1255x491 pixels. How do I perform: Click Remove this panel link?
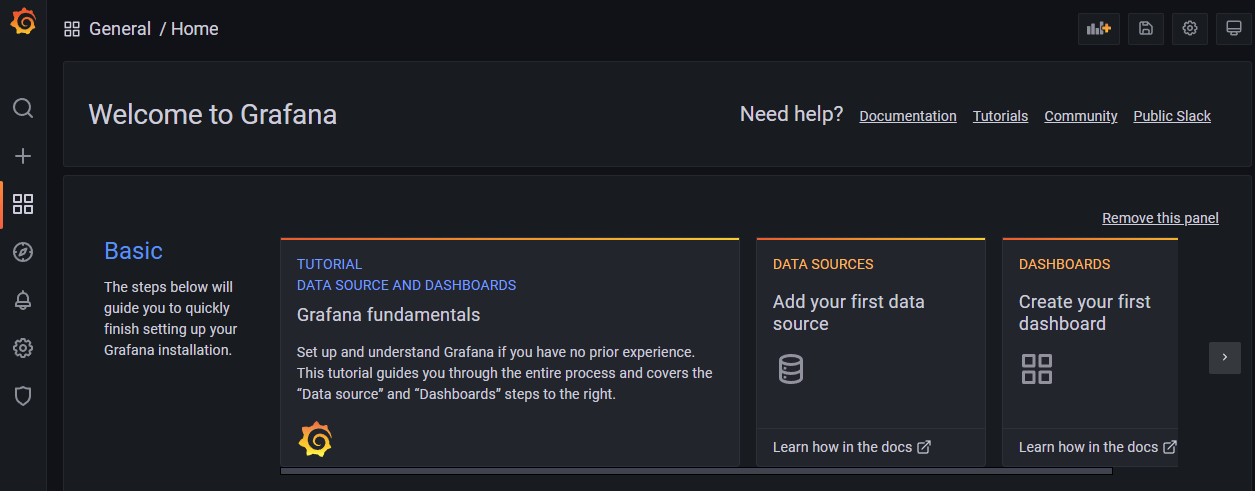pos(1160,218)
